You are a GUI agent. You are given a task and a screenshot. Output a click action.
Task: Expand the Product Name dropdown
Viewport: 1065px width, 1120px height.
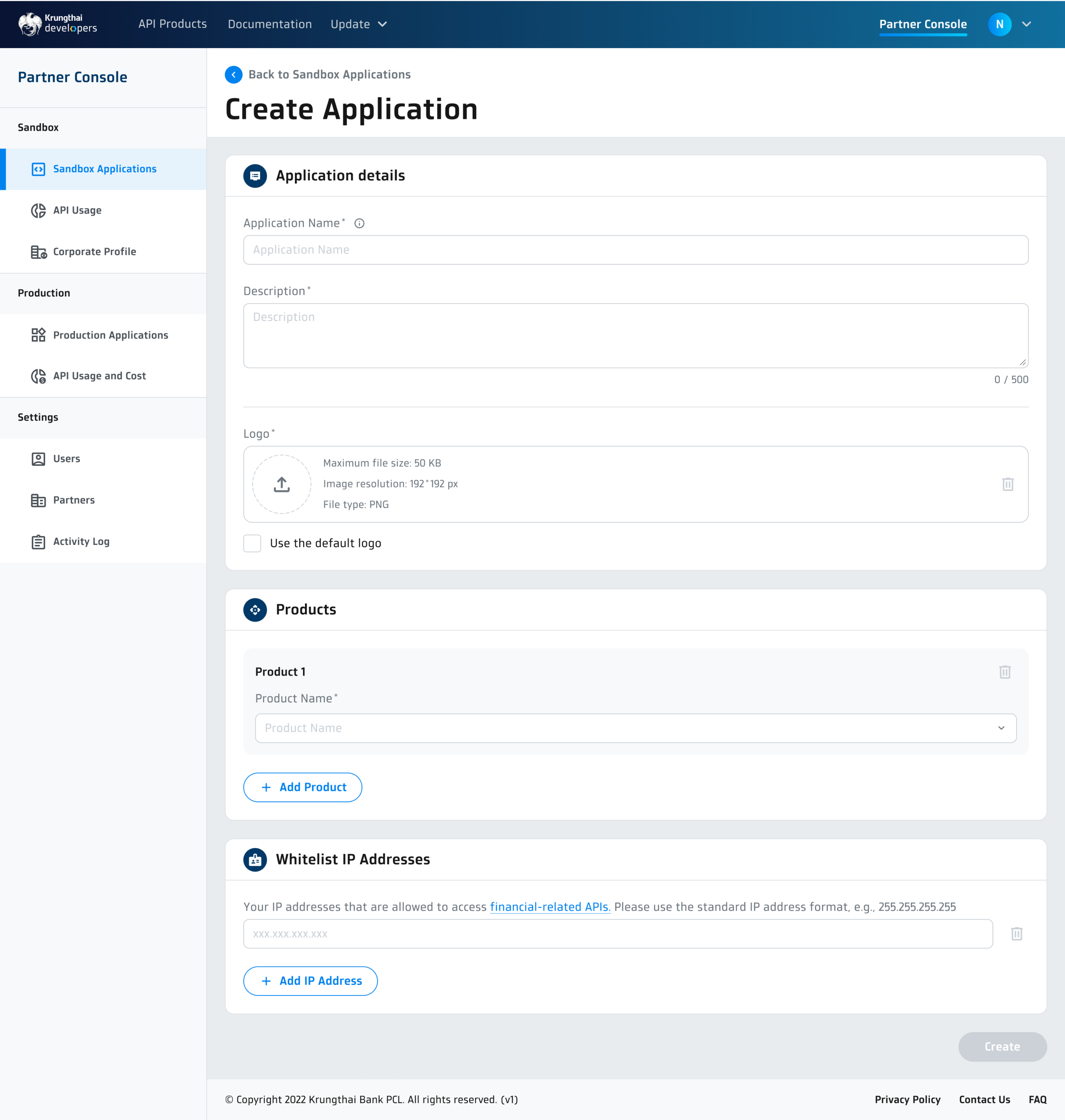tap(635, 728)
